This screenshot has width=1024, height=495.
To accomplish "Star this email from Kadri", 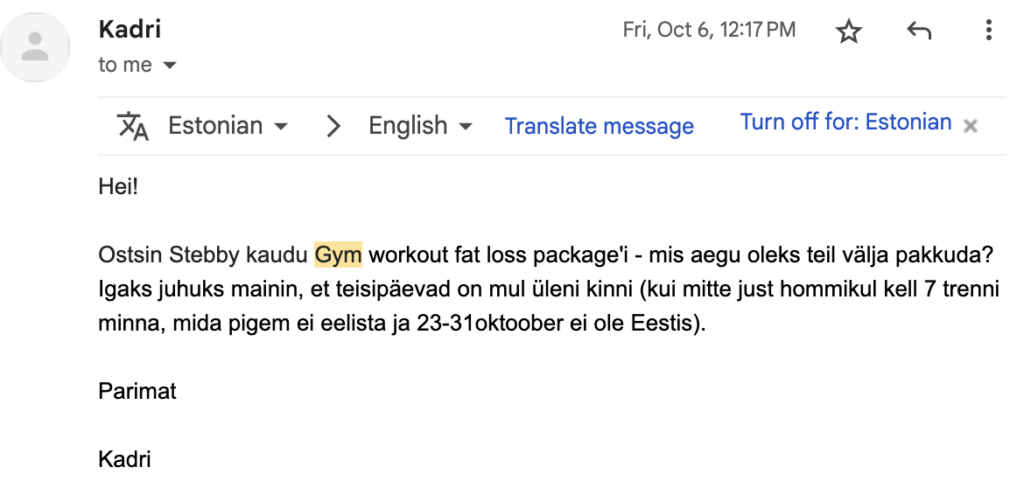I will pos(848,31).
